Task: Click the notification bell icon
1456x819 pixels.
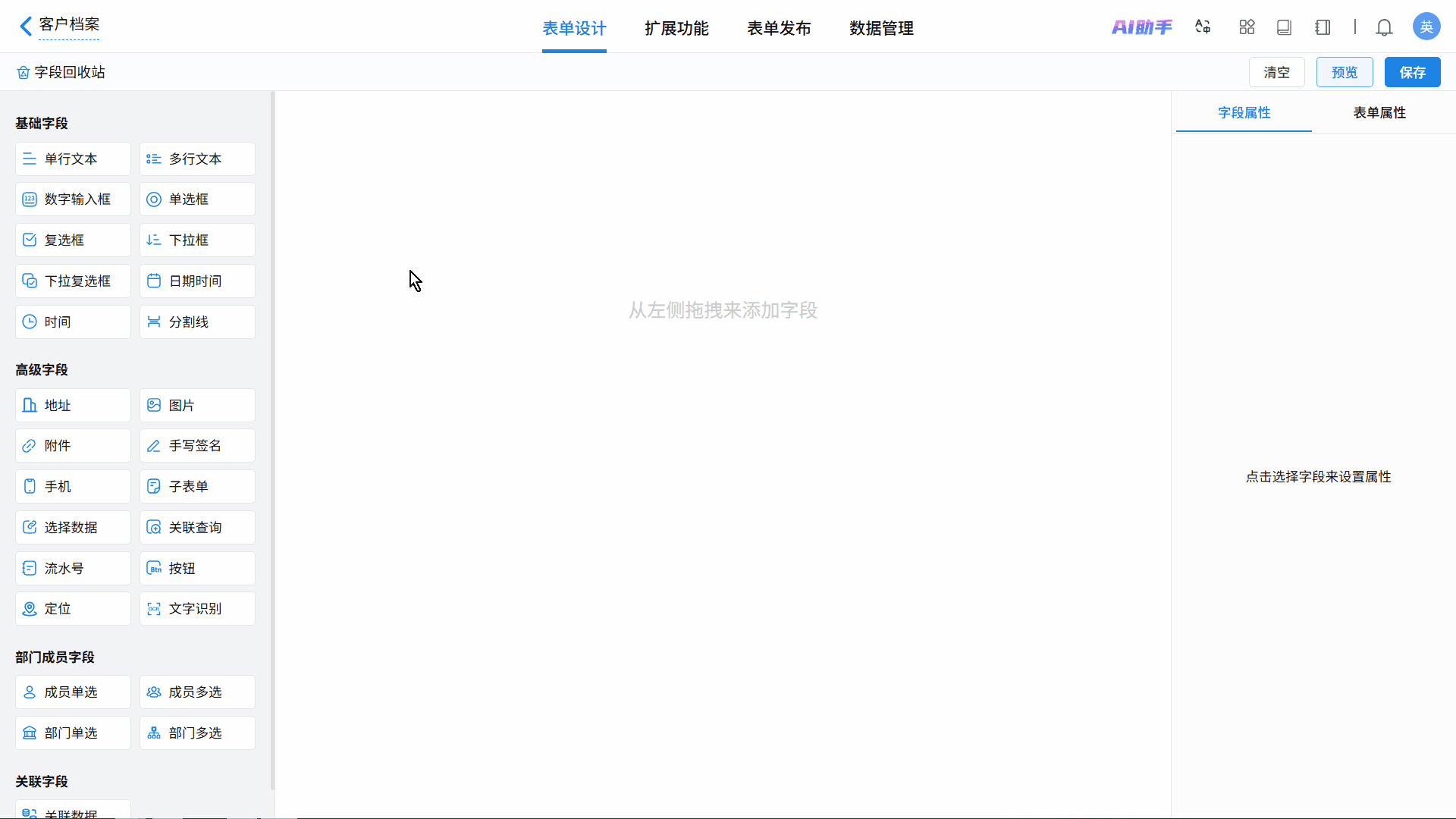Action: pos(1384,28)
